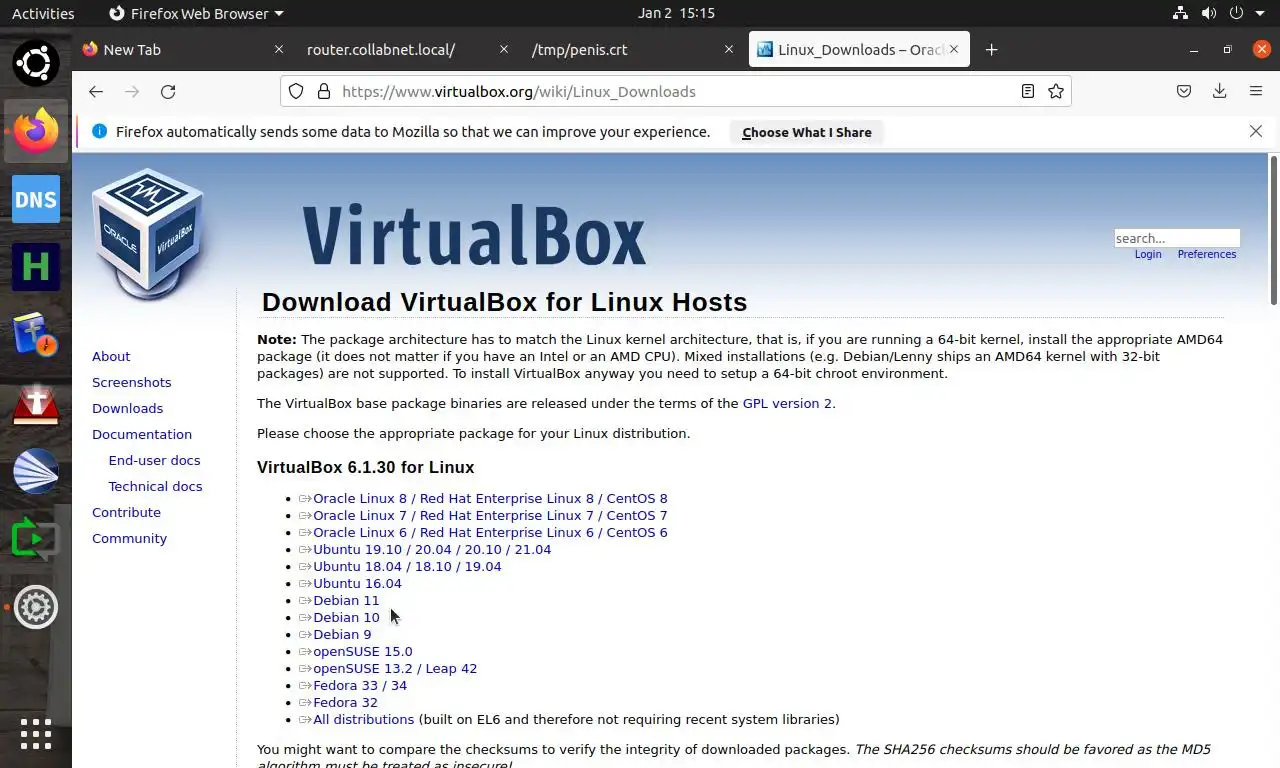Open End-user docs link
This screenshot has height=768, width=1280.
click(154, 460)
